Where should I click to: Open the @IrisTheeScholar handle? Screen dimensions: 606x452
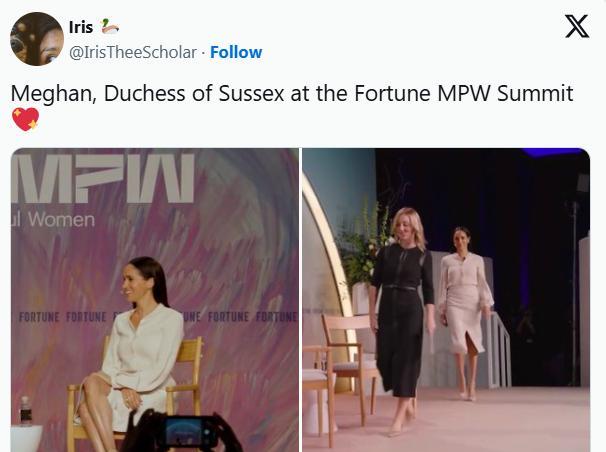132,52
